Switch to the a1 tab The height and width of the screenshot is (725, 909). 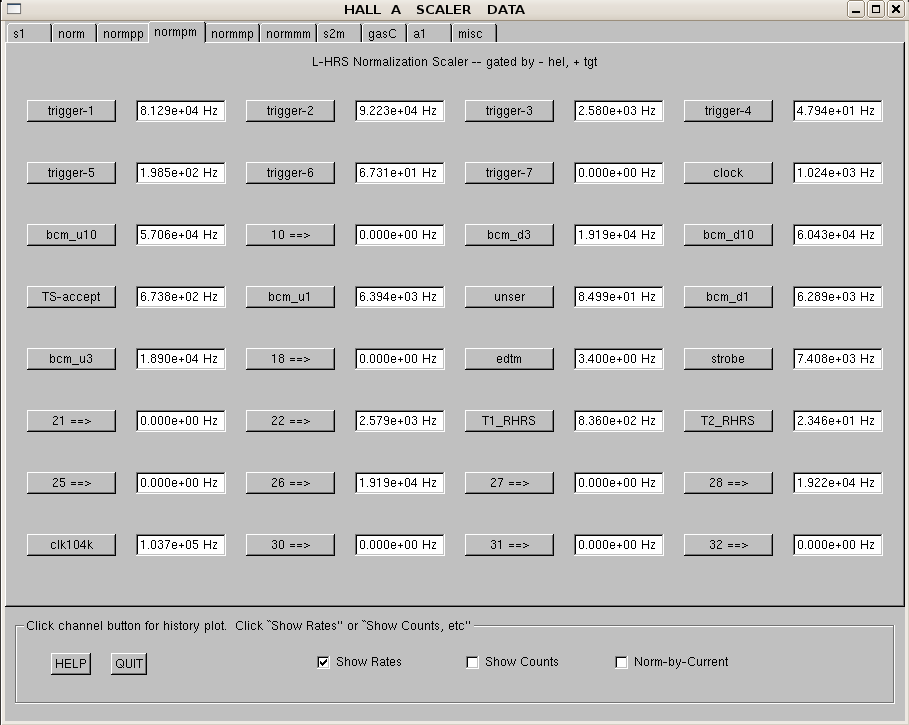point(429,34)
